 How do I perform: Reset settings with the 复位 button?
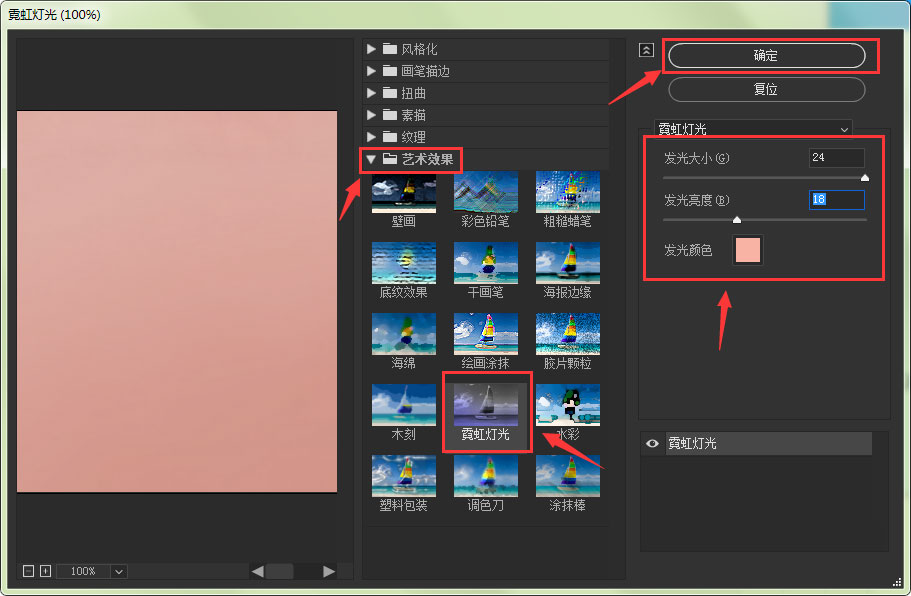click(x=766, y=90)
